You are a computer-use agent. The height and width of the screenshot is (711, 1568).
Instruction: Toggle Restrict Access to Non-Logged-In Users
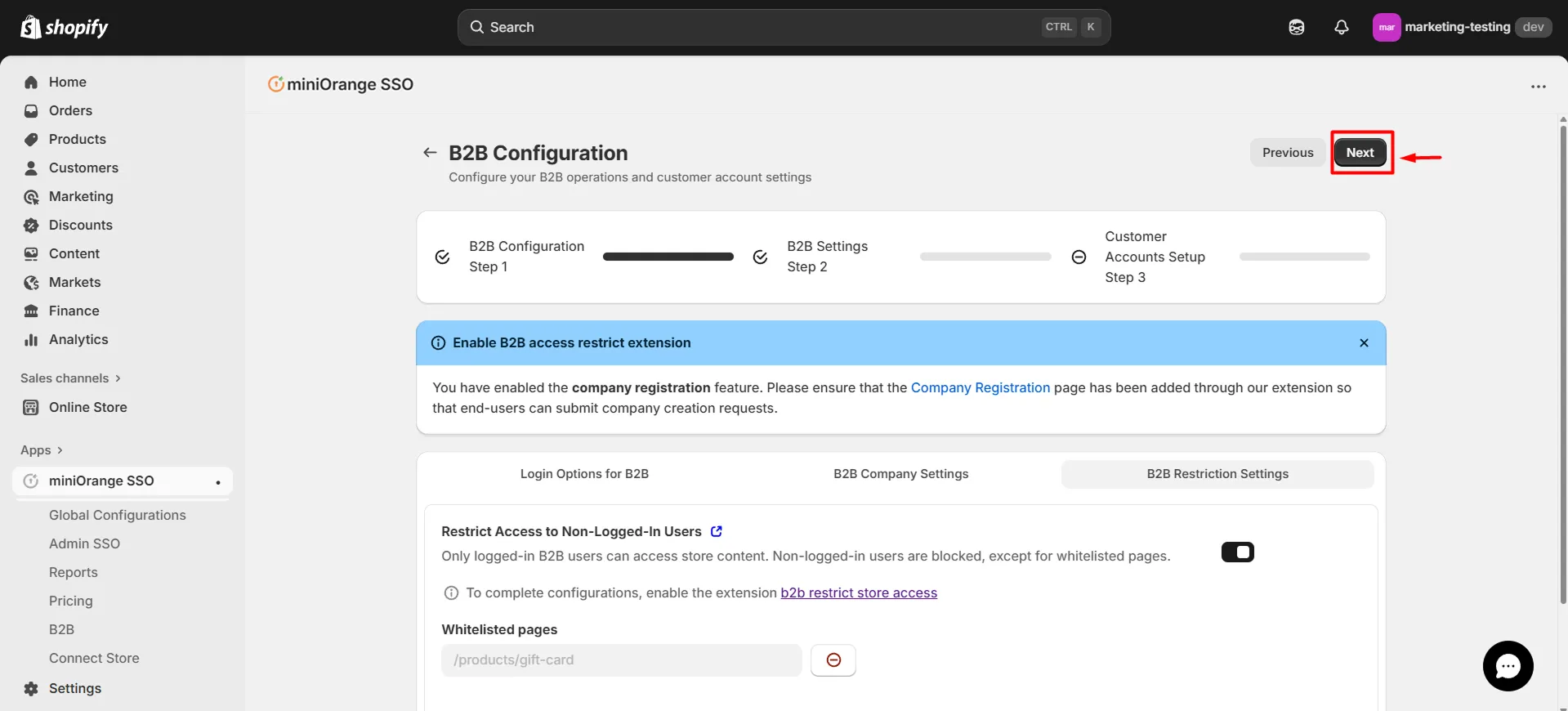tap(1238, 552)
